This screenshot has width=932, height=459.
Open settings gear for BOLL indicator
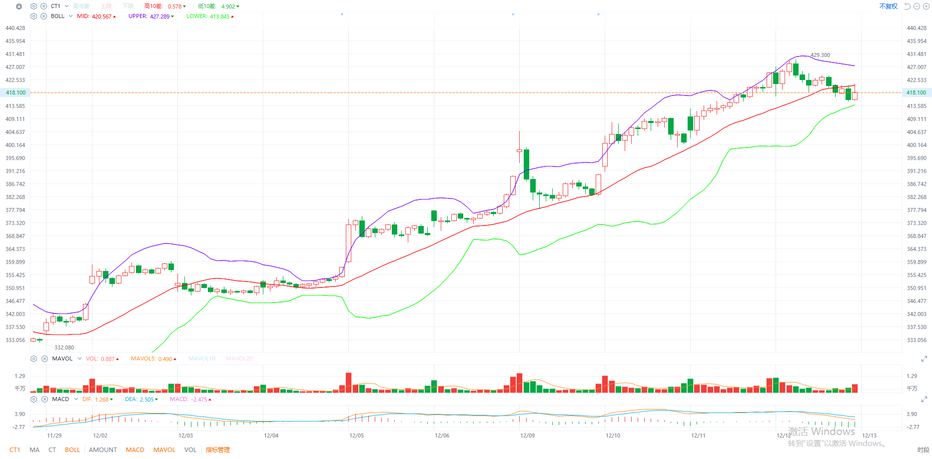(33, 16)
